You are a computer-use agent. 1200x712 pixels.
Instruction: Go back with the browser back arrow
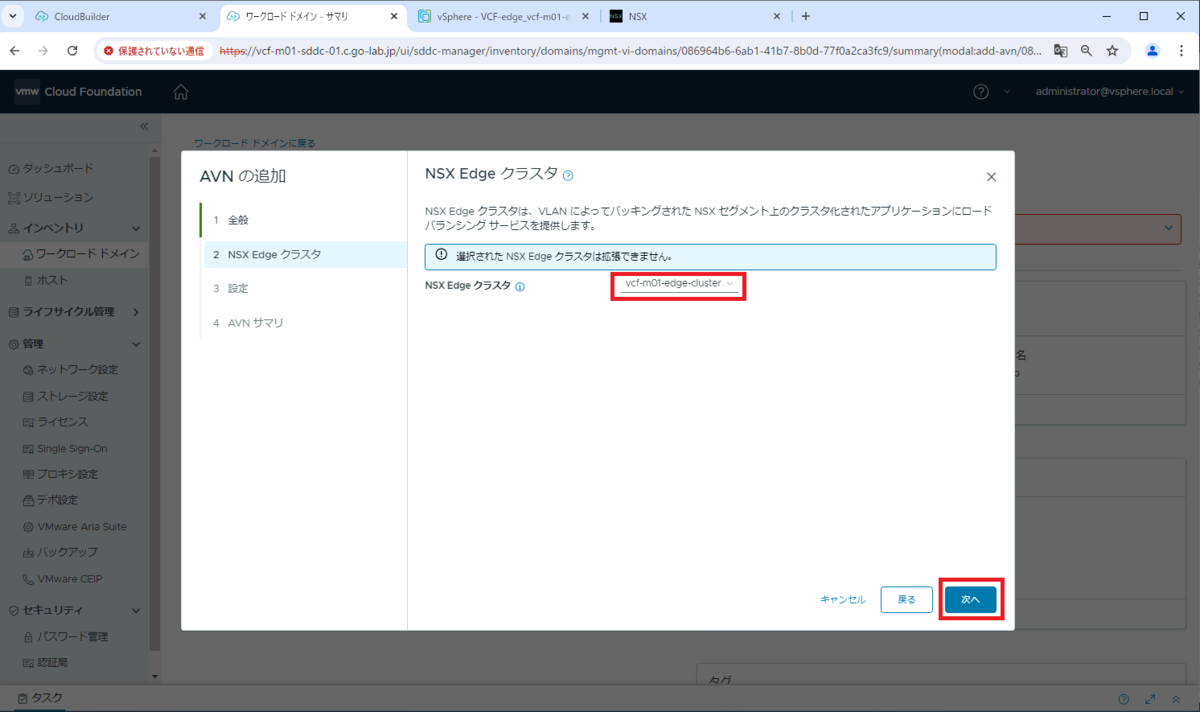tap(15, 50)
